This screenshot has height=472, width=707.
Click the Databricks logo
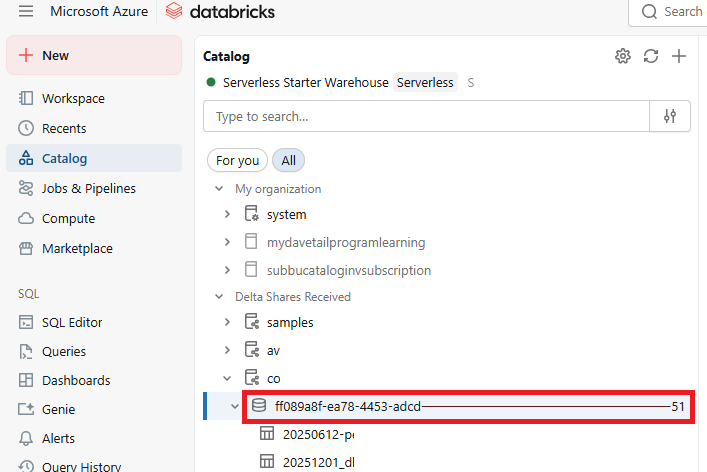(220, 12)
